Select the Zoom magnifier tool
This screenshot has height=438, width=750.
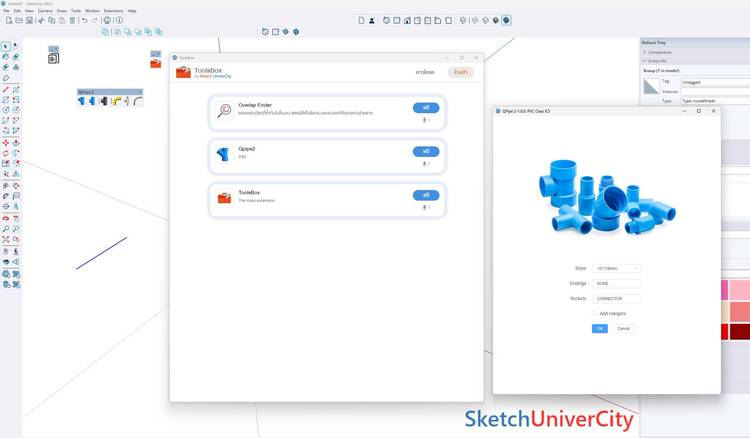(x=6, y=229)
